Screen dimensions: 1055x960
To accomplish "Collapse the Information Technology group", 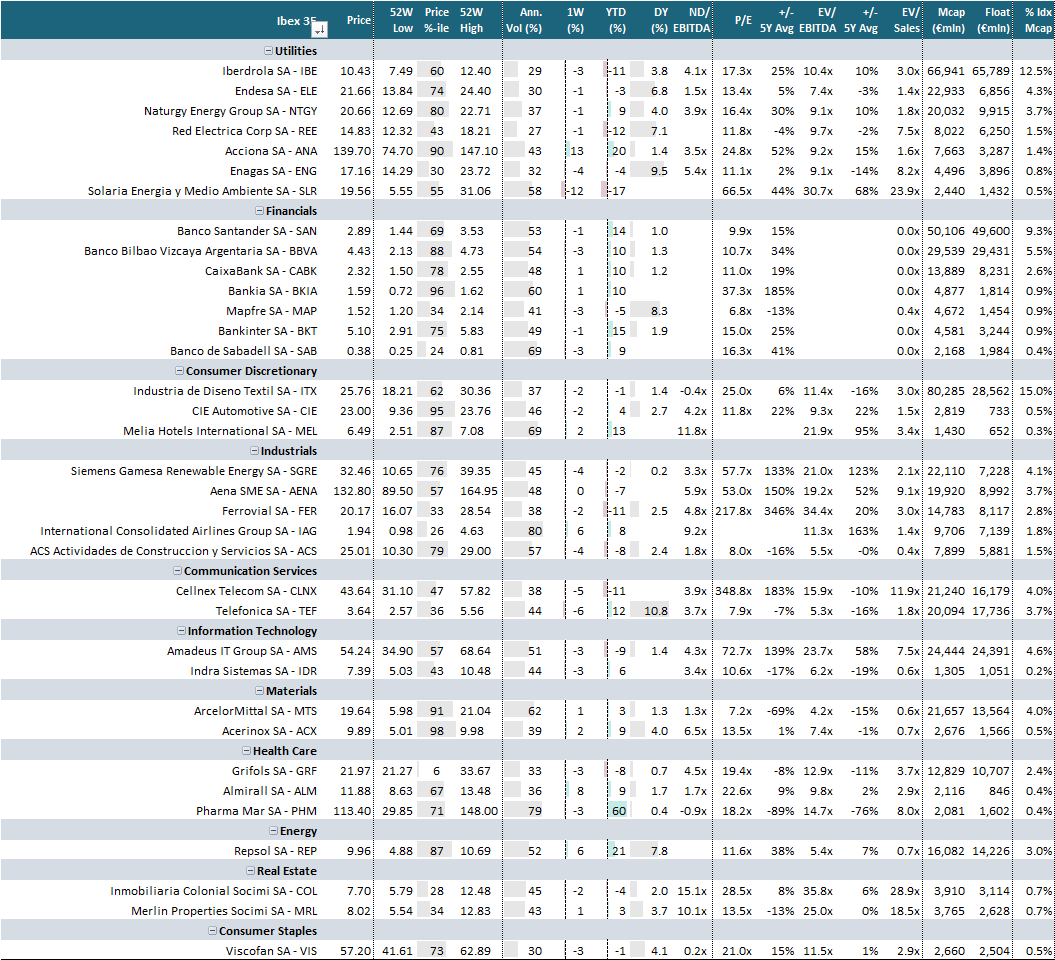I will [x=182, y=631].
